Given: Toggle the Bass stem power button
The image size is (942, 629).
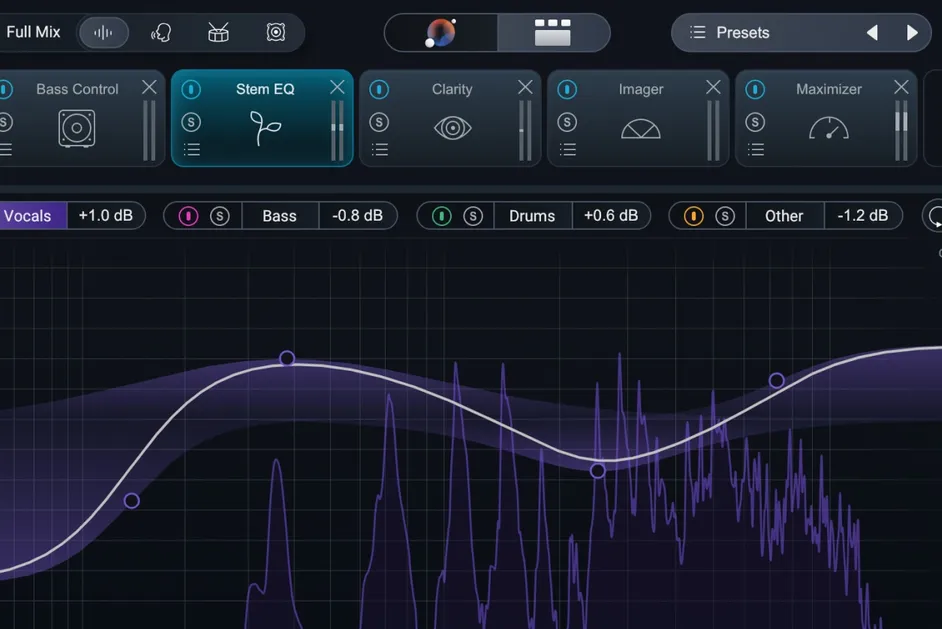Looking at the screenshot, I should coord(188,216).
